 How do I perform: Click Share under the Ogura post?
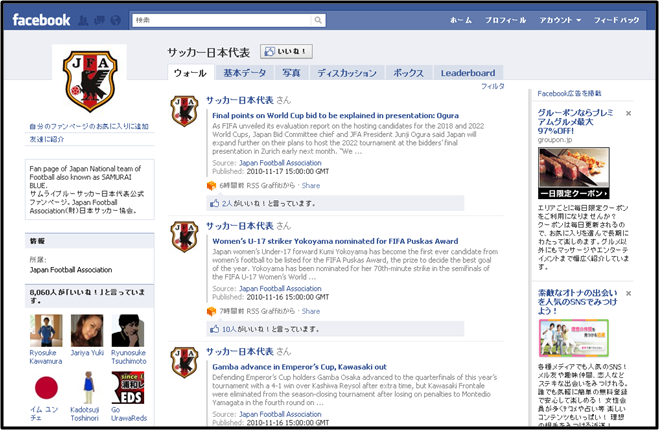[x=311, y=186]
